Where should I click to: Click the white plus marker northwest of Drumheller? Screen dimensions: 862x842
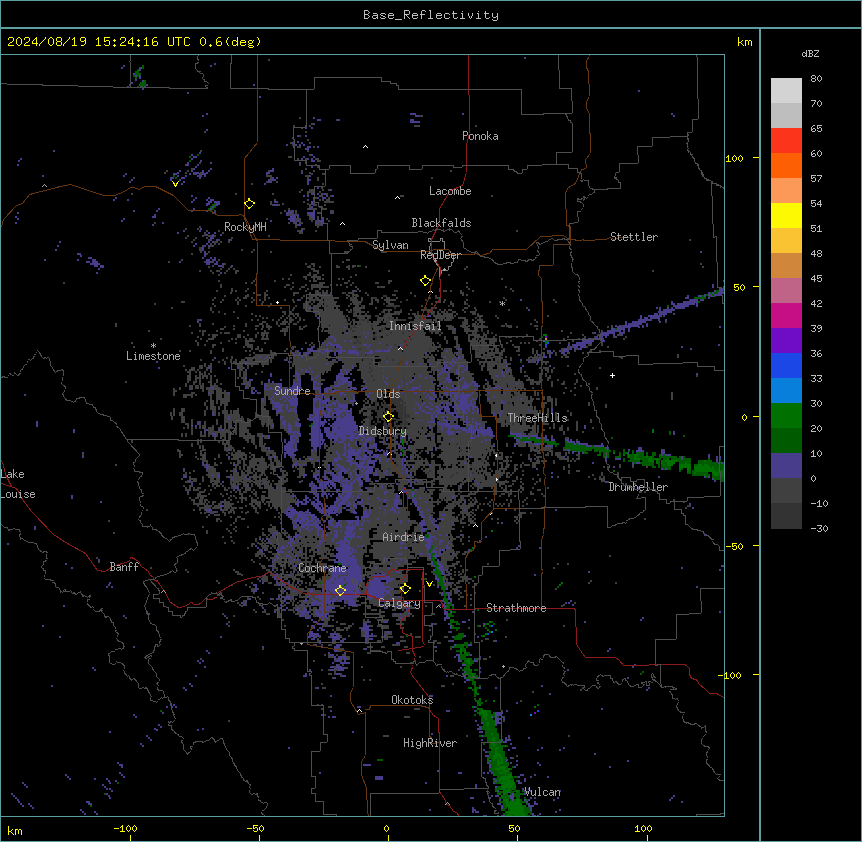(x=612, y=375)
